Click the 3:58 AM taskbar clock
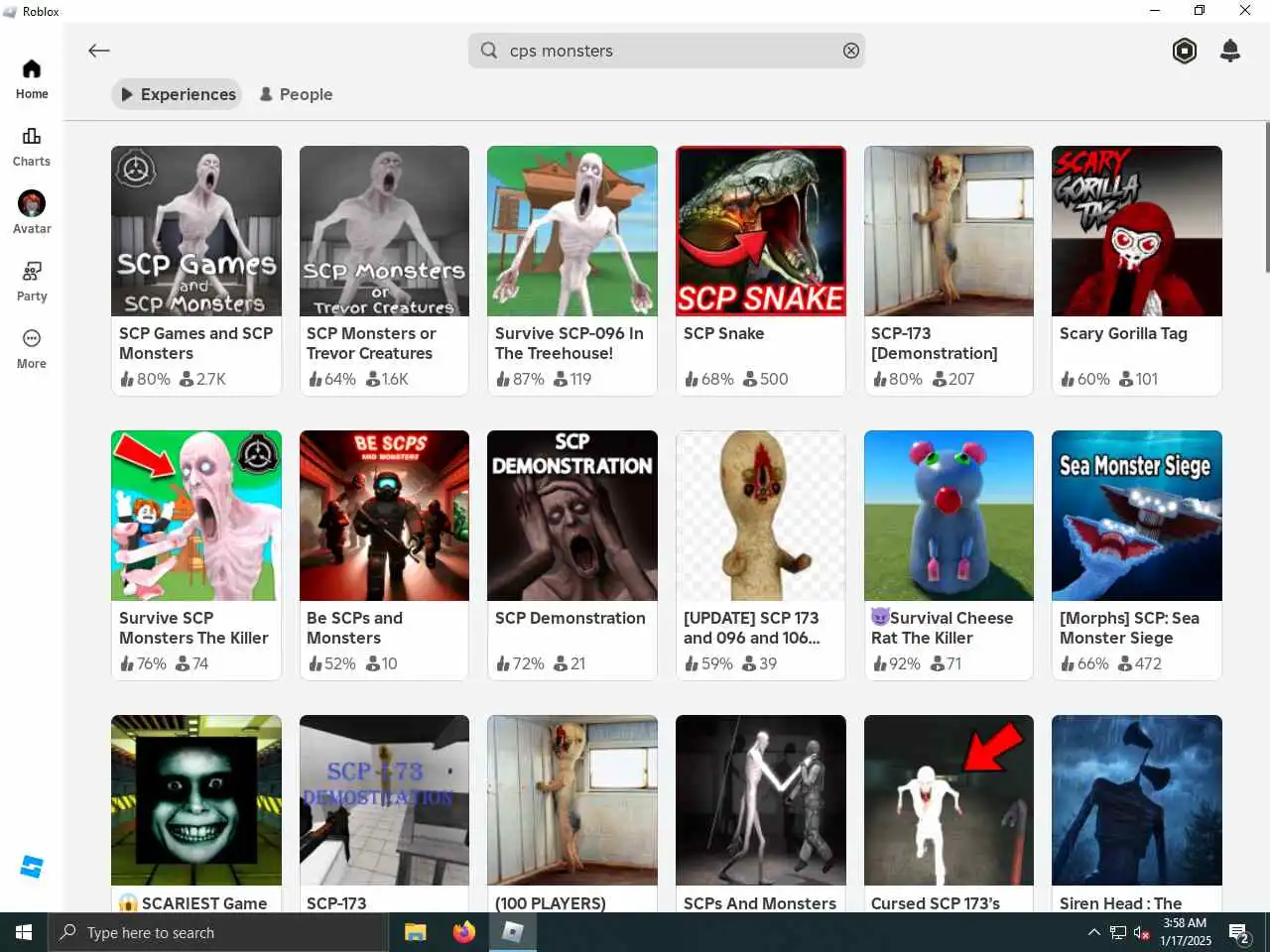 pyautogui.click(x=1185, y=923)
